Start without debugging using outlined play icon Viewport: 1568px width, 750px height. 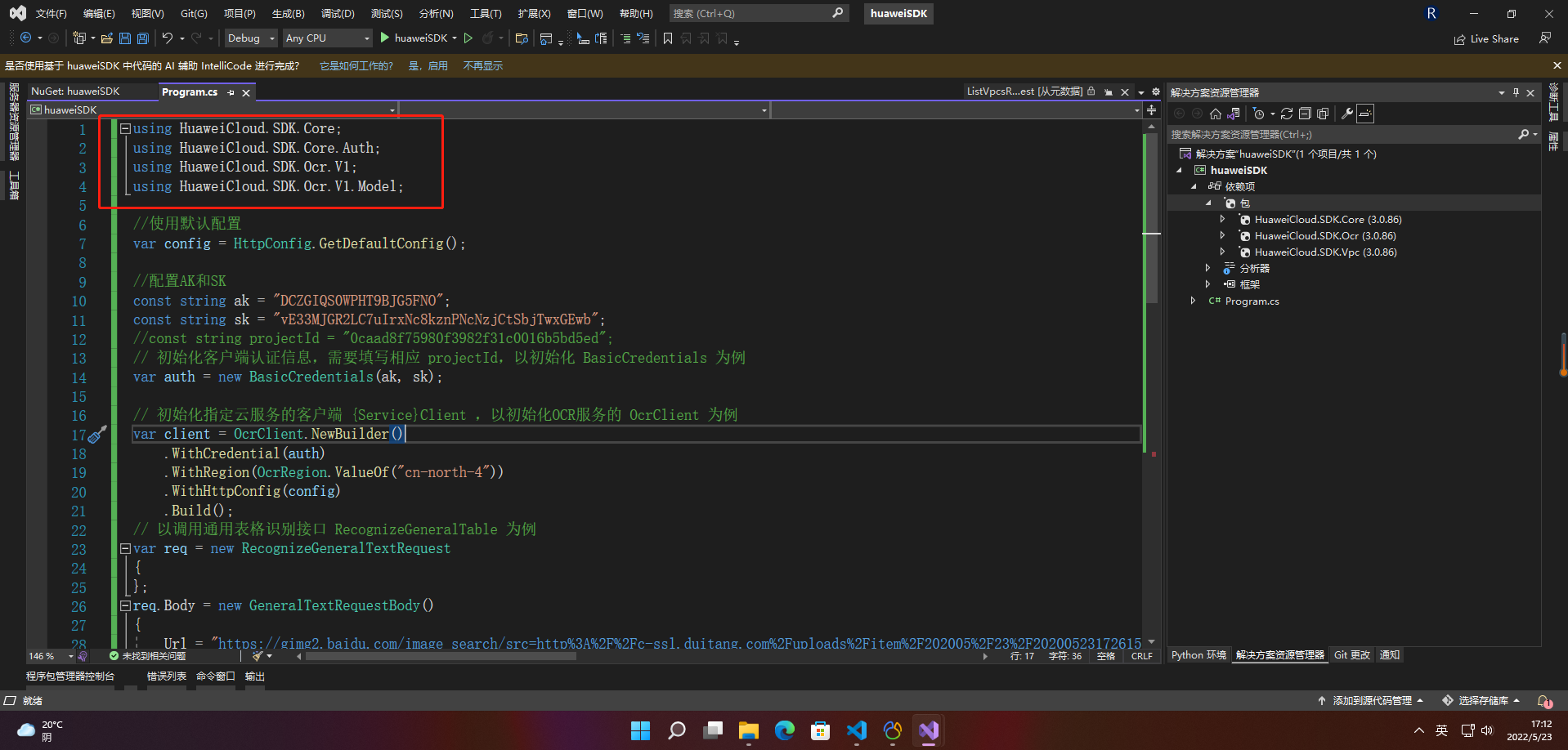468,38
